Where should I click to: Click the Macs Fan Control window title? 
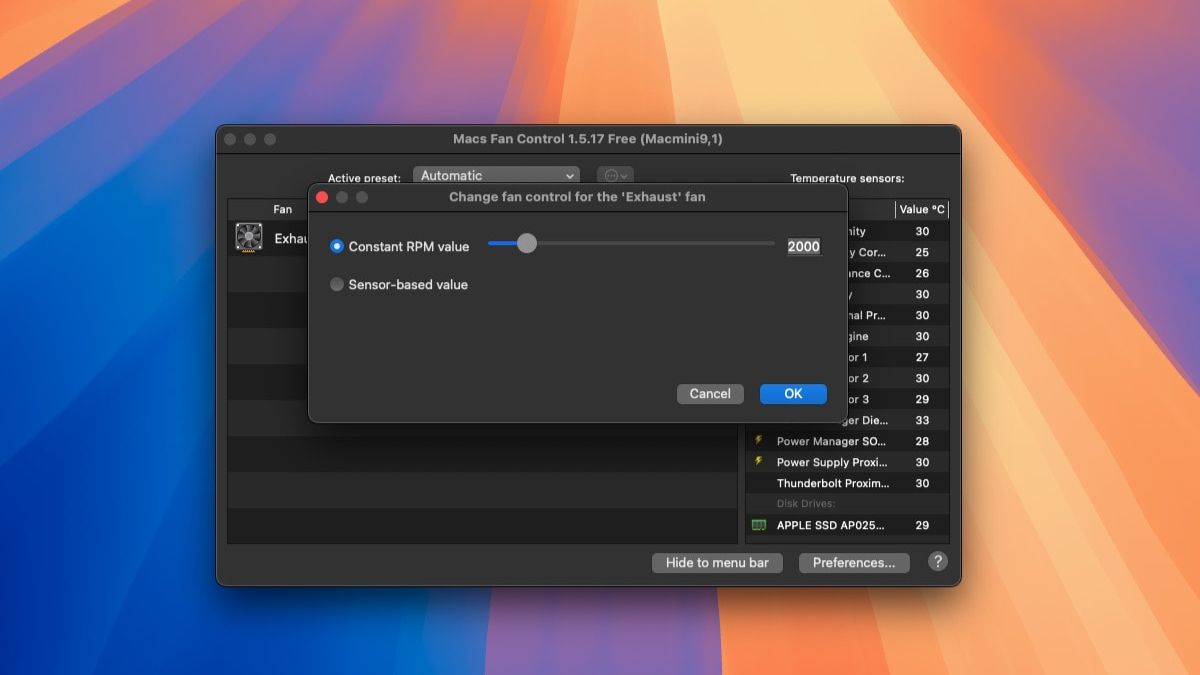pyautogui.click(x=588, y=139)
